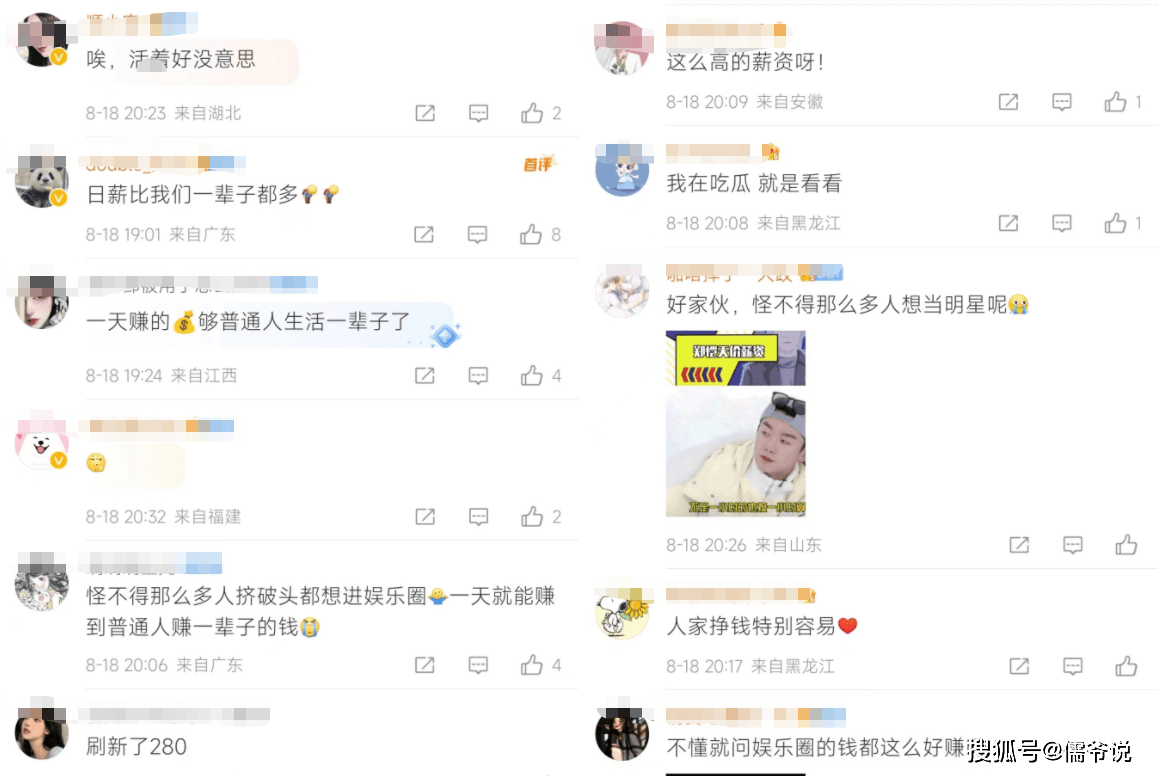Screen dimensions: 1158x776
Task: Open the man in yellow jacket photo
Action: (x=736, y=455)
